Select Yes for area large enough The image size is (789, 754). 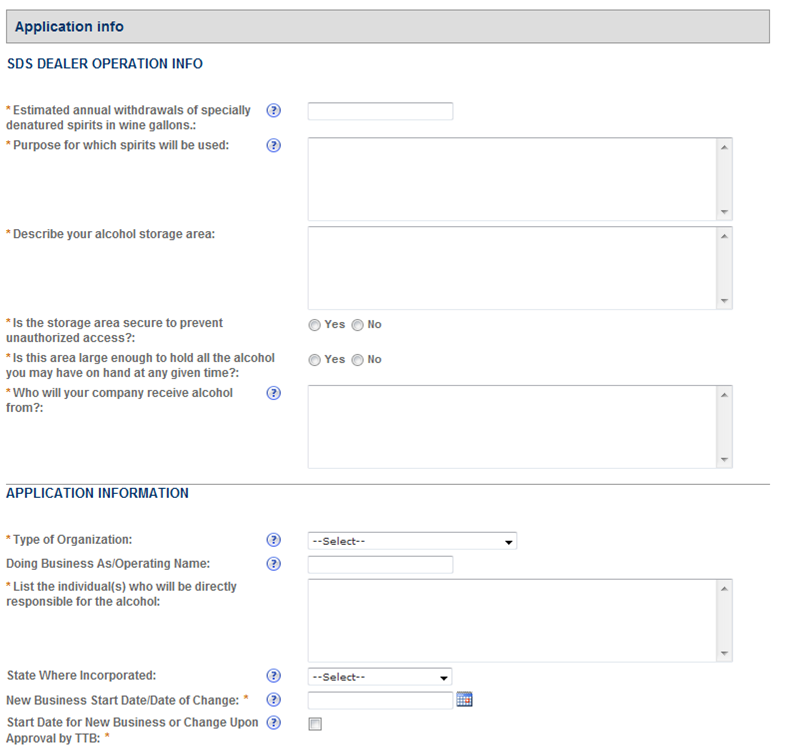point(314,360)
